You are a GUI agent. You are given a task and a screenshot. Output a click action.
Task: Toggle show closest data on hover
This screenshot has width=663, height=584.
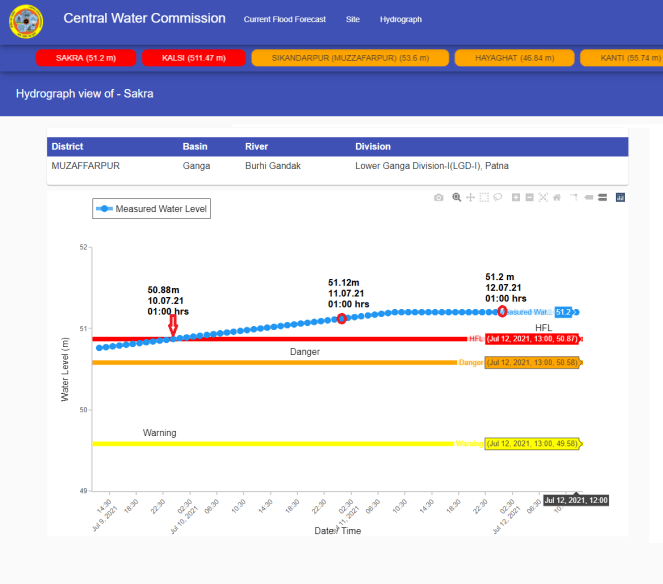coord(589,198)
